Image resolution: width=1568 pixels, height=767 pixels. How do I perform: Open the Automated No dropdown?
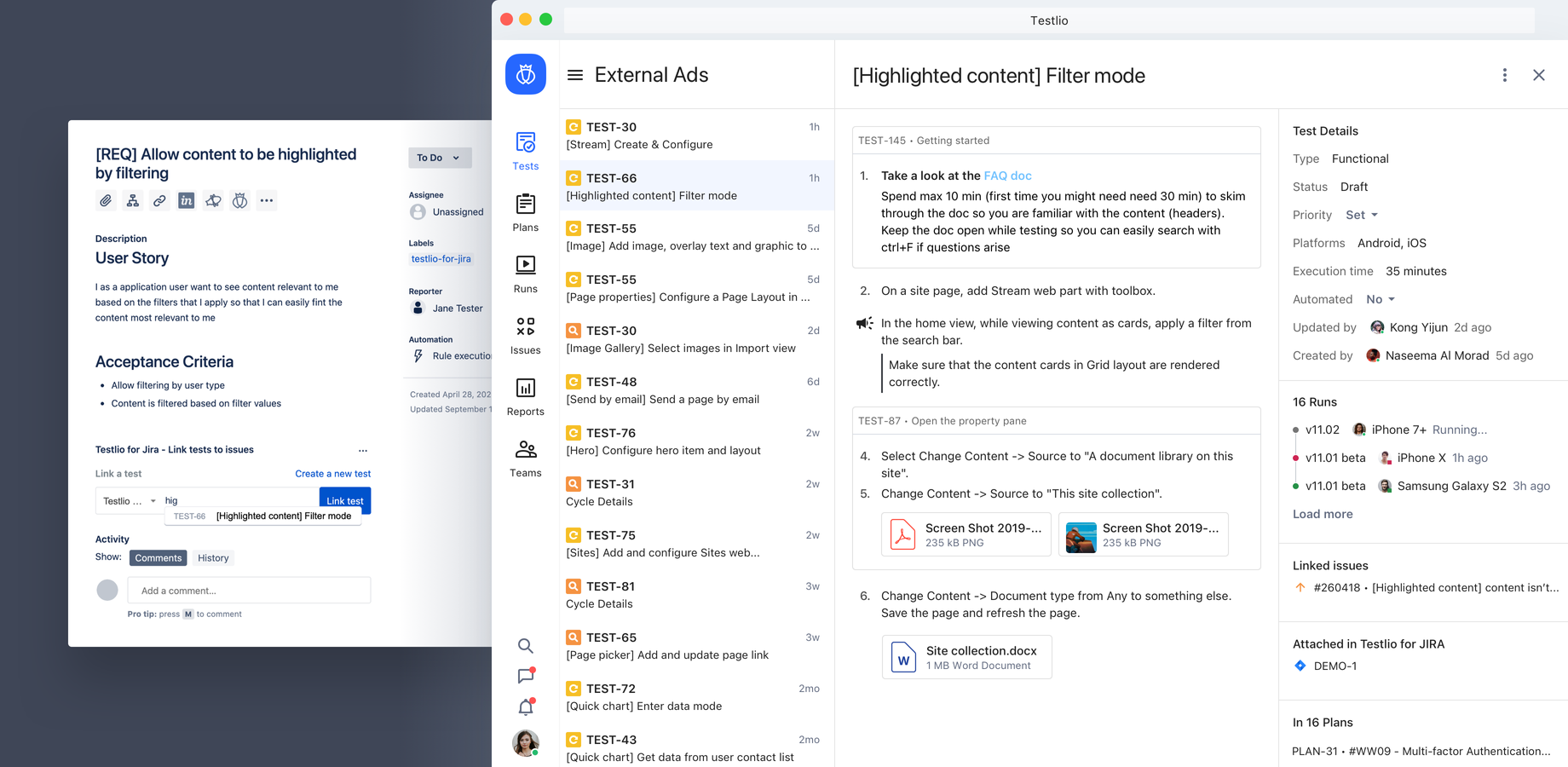1380,299
